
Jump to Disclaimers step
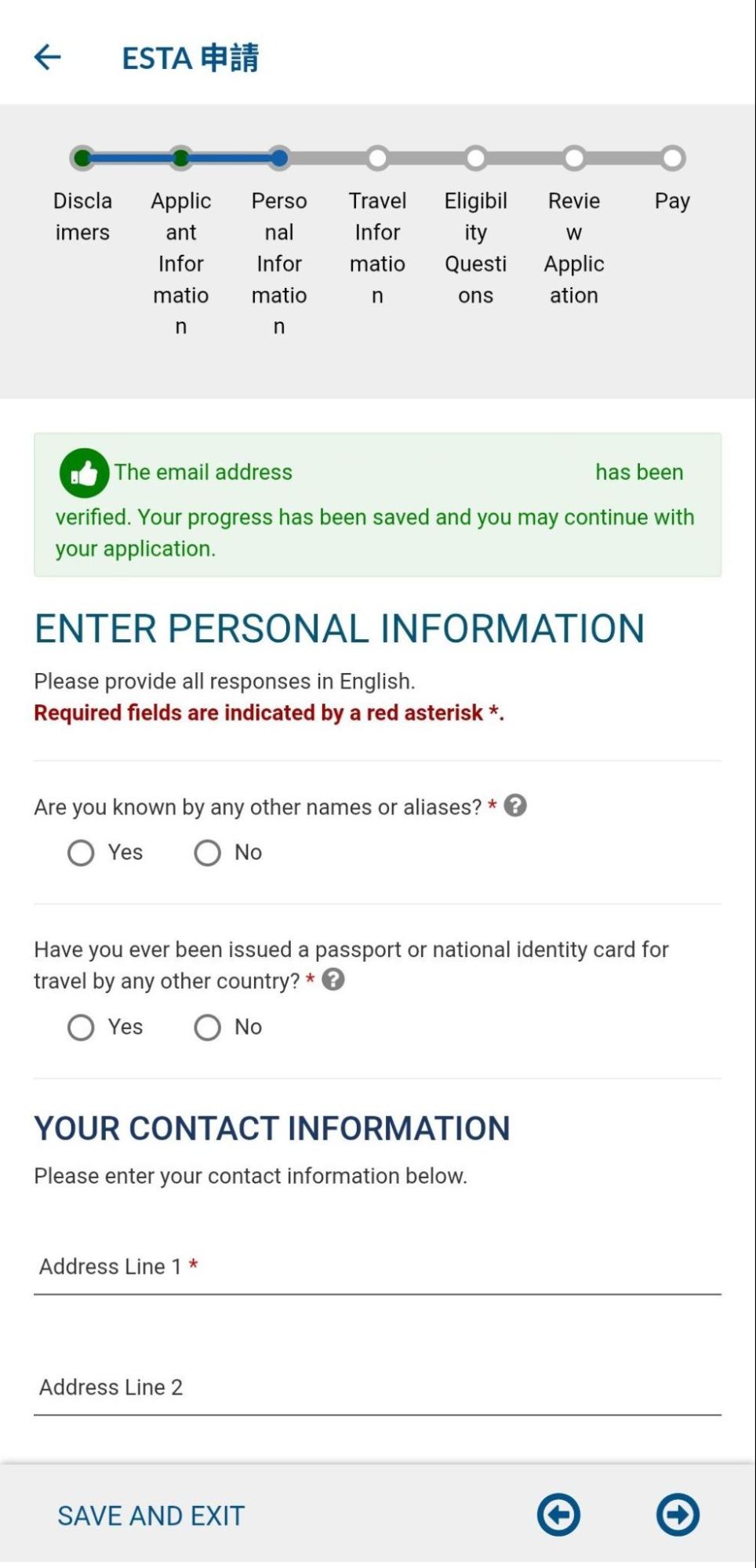(82, 158)
